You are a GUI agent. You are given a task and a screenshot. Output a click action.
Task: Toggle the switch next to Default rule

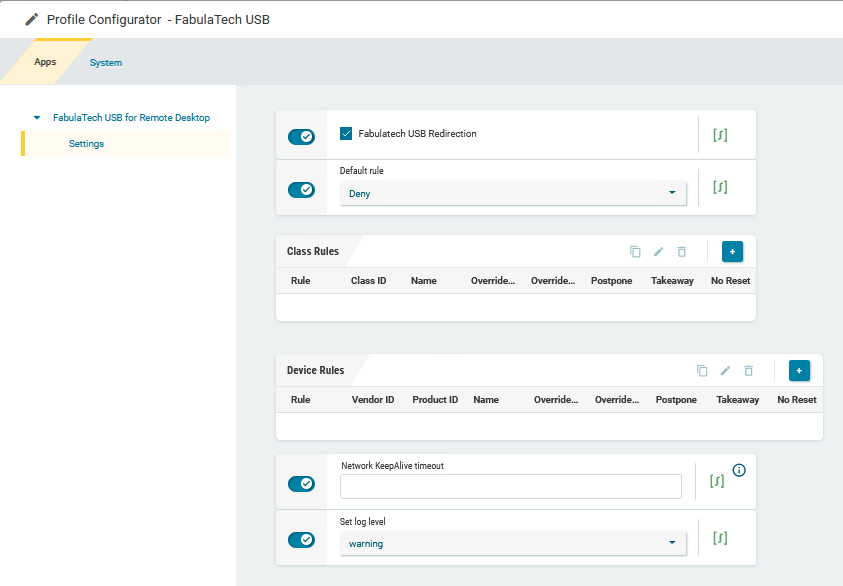click(x=301, y=189)
